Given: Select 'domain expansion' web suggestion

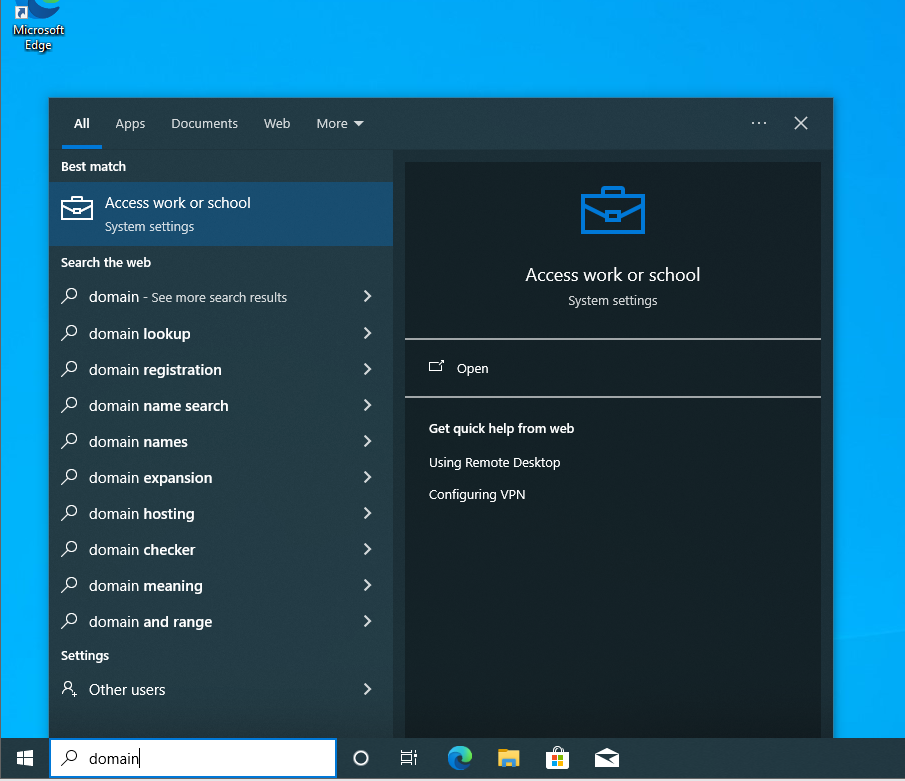Looking at the screenshot, I should (221, 478).
